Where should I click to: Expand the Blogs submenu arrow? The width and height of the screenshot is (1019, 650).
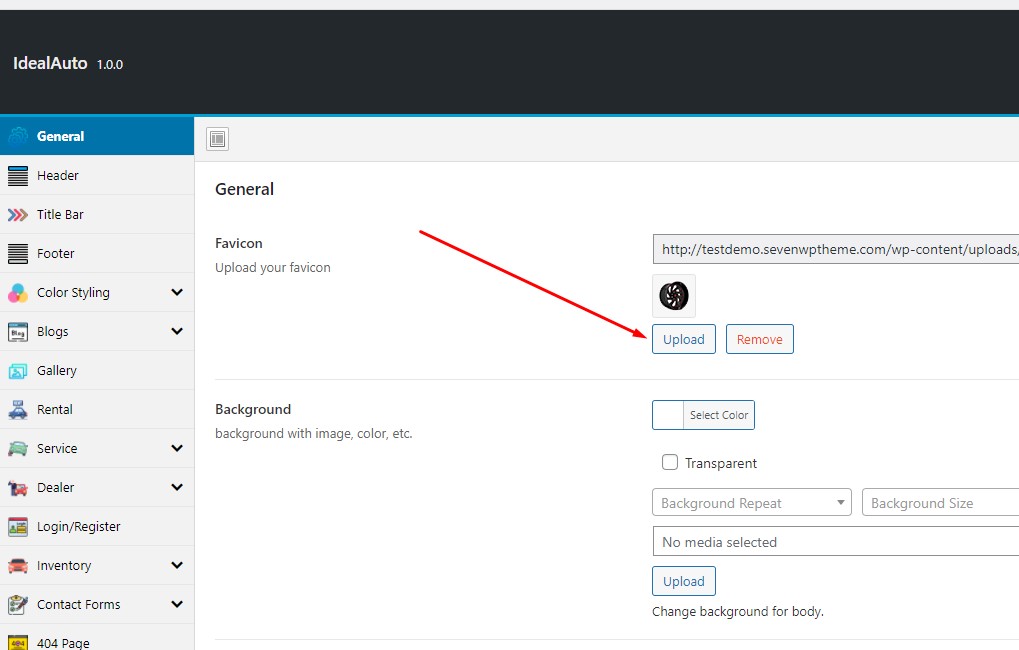(177, 332)
